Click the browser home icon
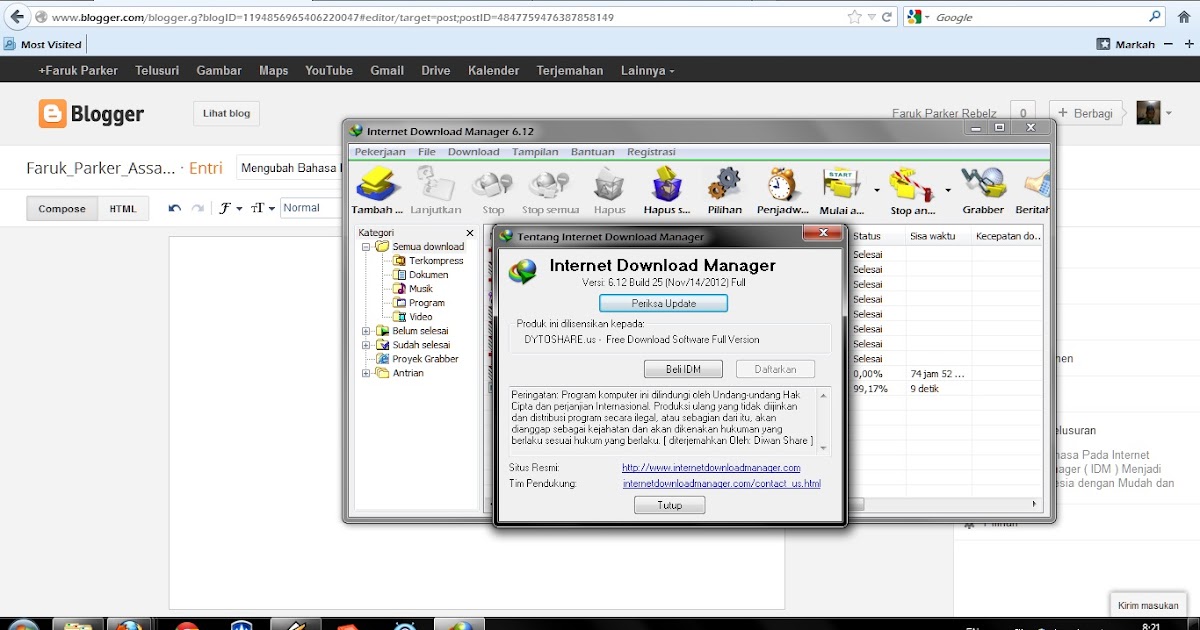Viewport: 1200px width, 630px height. pyautogui.click(x=1184, y=17)
